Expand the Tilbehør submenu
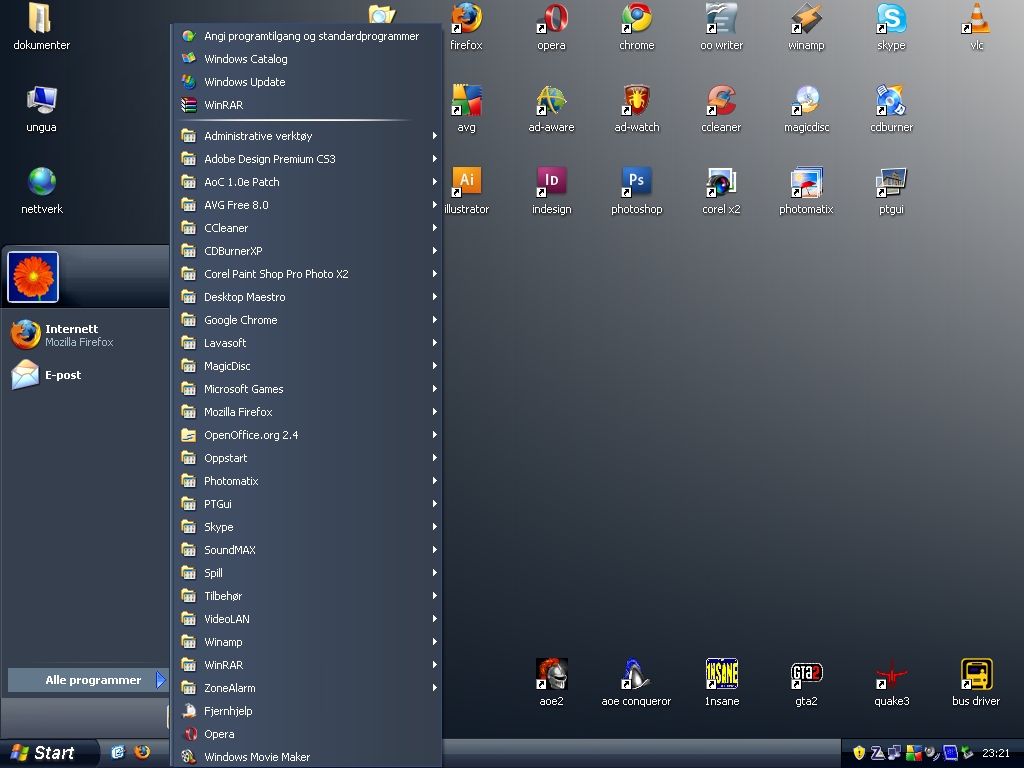The image size is (1024, 768). coord(308,596)
